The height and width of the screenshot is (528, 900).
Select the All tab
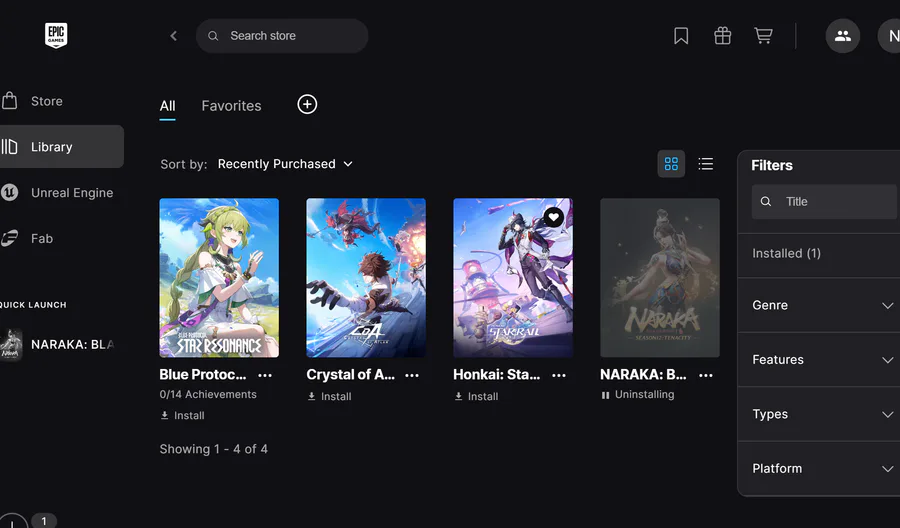[168, 106]
